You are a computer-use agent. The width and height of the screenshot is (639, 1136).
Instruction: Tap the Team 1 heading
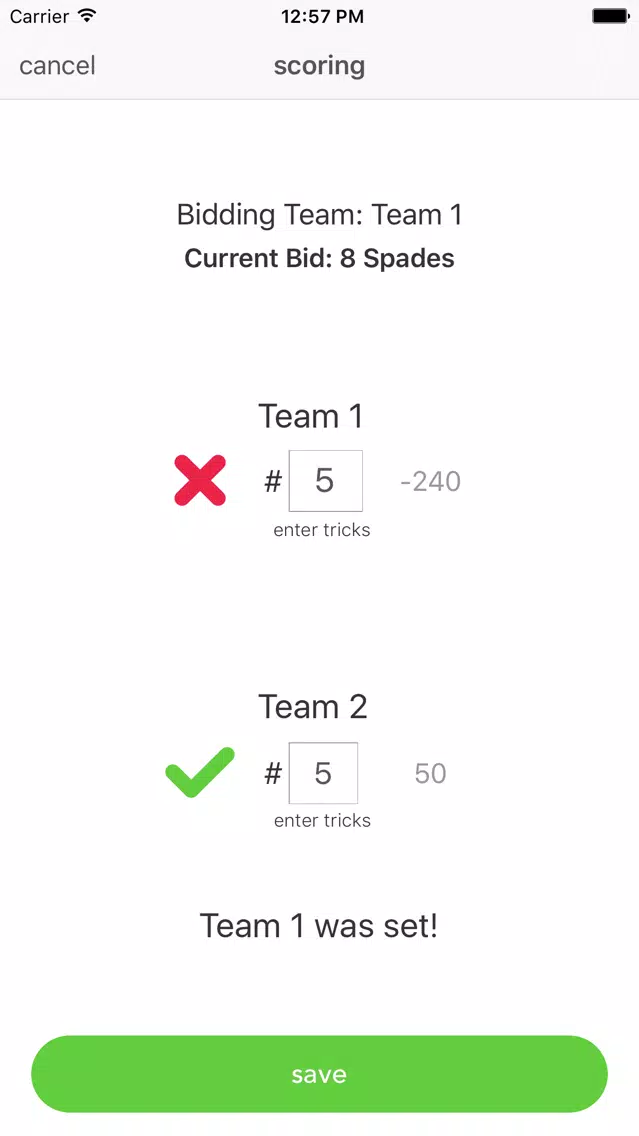[x=311, y=416]
